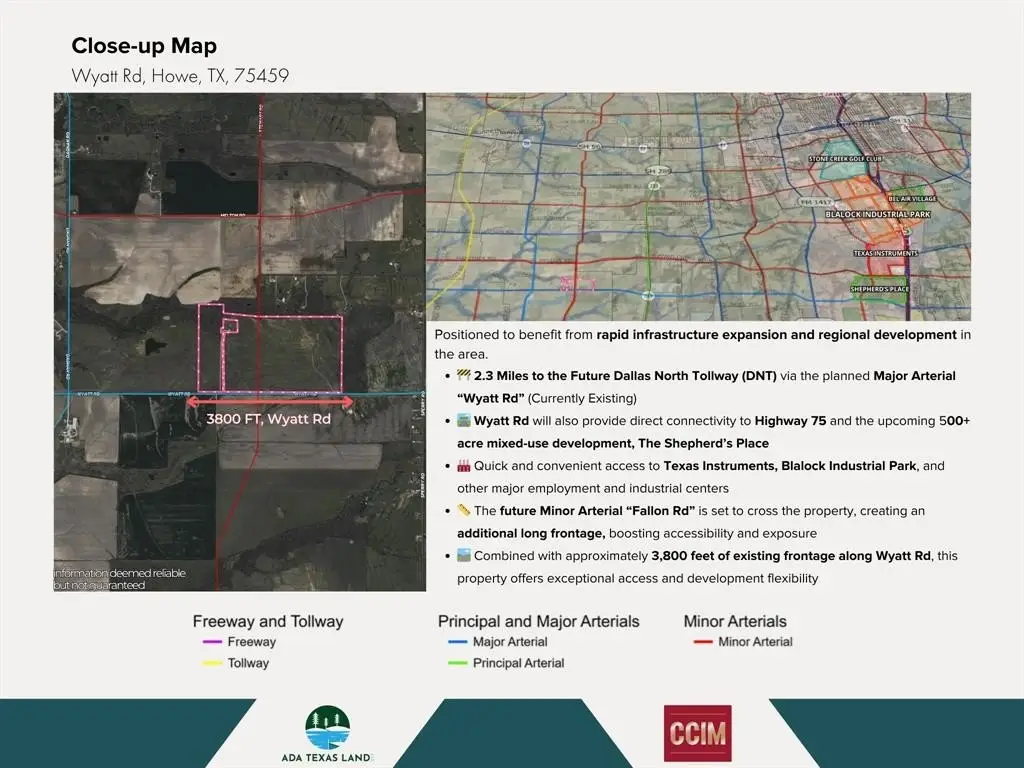Screen dimensions: 1024x768
Task: Click the red double-headed frontage arrow
Action: (270, 402)
